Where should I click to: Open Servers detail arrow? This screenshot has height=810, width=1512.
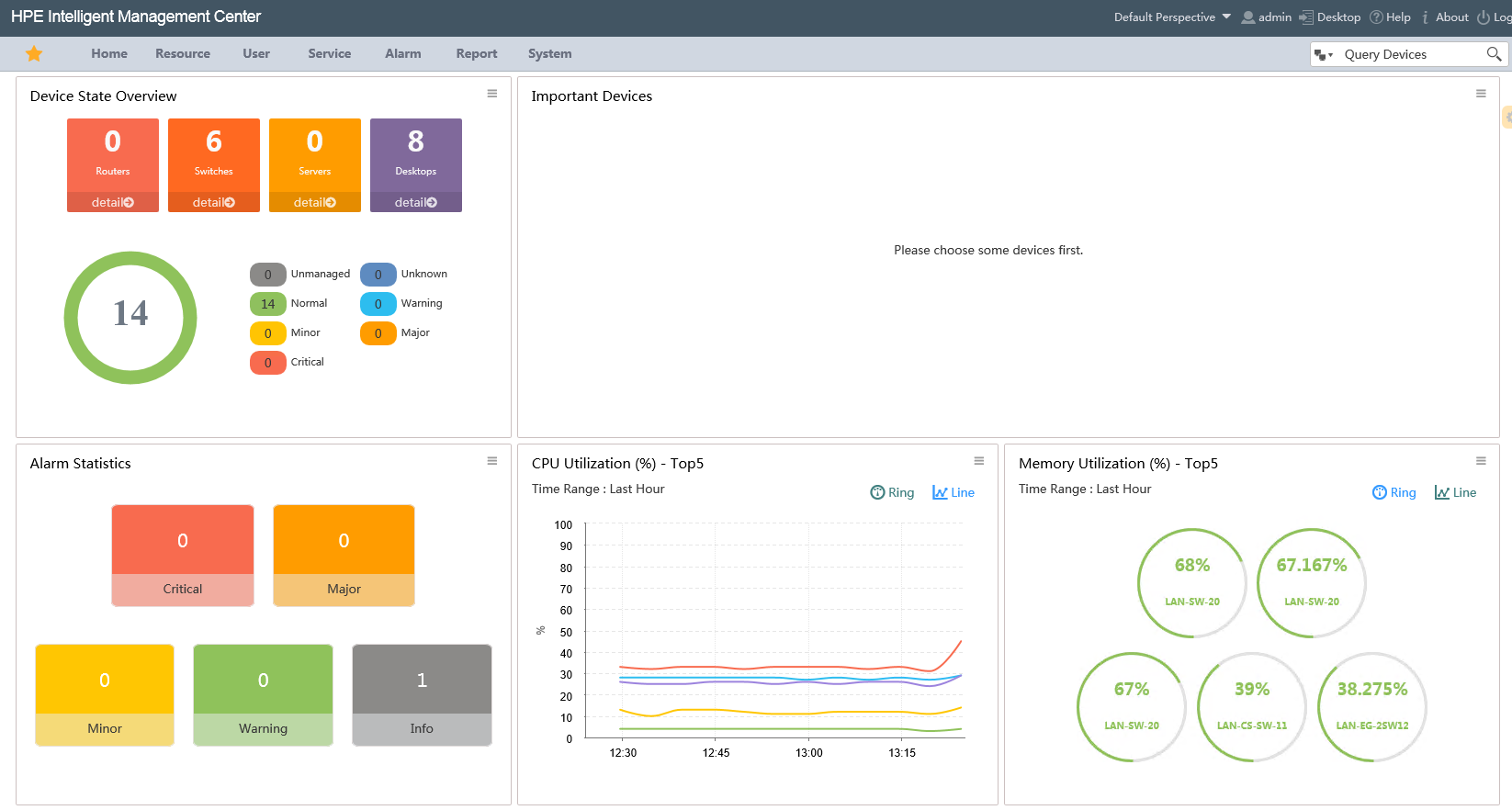tap(331, 202)
